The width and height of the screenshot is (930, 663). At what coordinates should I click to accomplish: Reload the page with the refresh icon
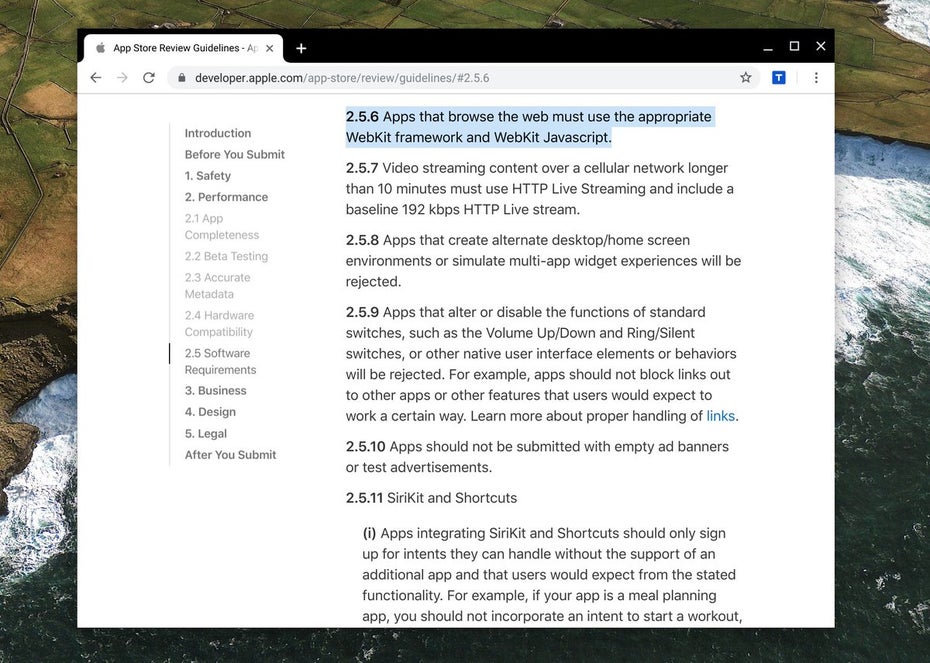tap(149, 78)
